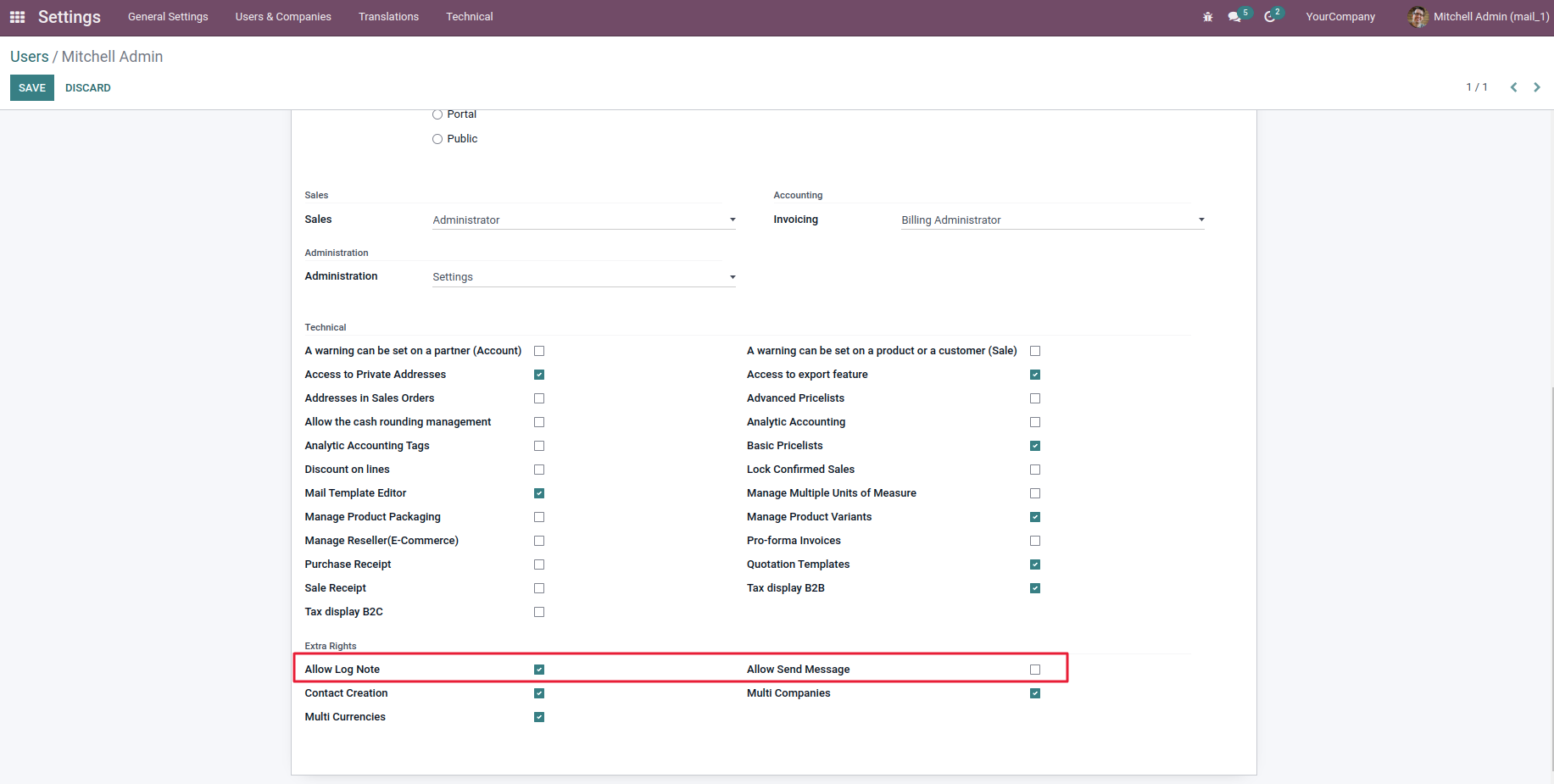Viewport: 1554px width, 784px height.
Task: Go to previous record arrow
Action: tap(1513, 87)
